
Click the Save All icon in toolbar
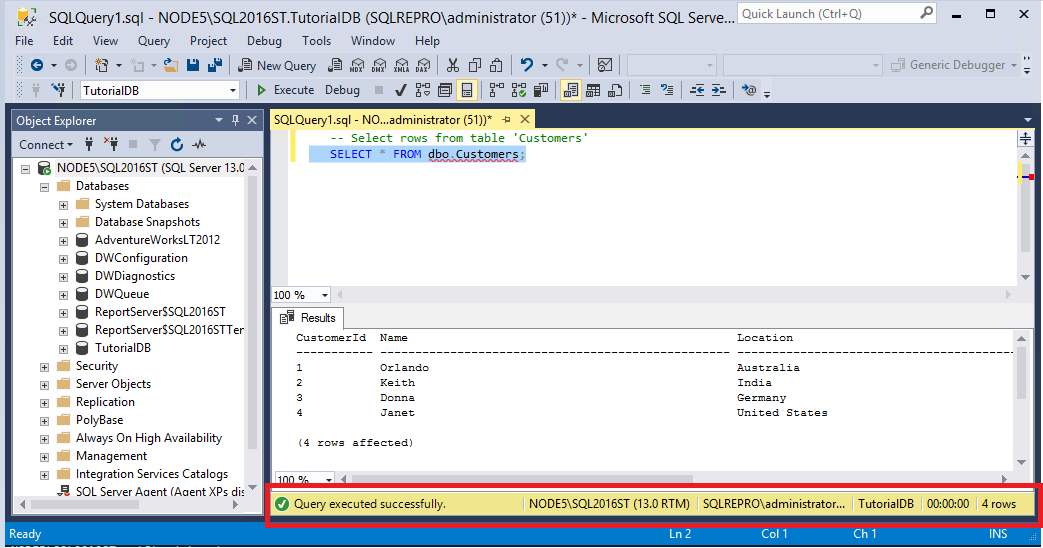pyautogui.click(x=214, y=65)
